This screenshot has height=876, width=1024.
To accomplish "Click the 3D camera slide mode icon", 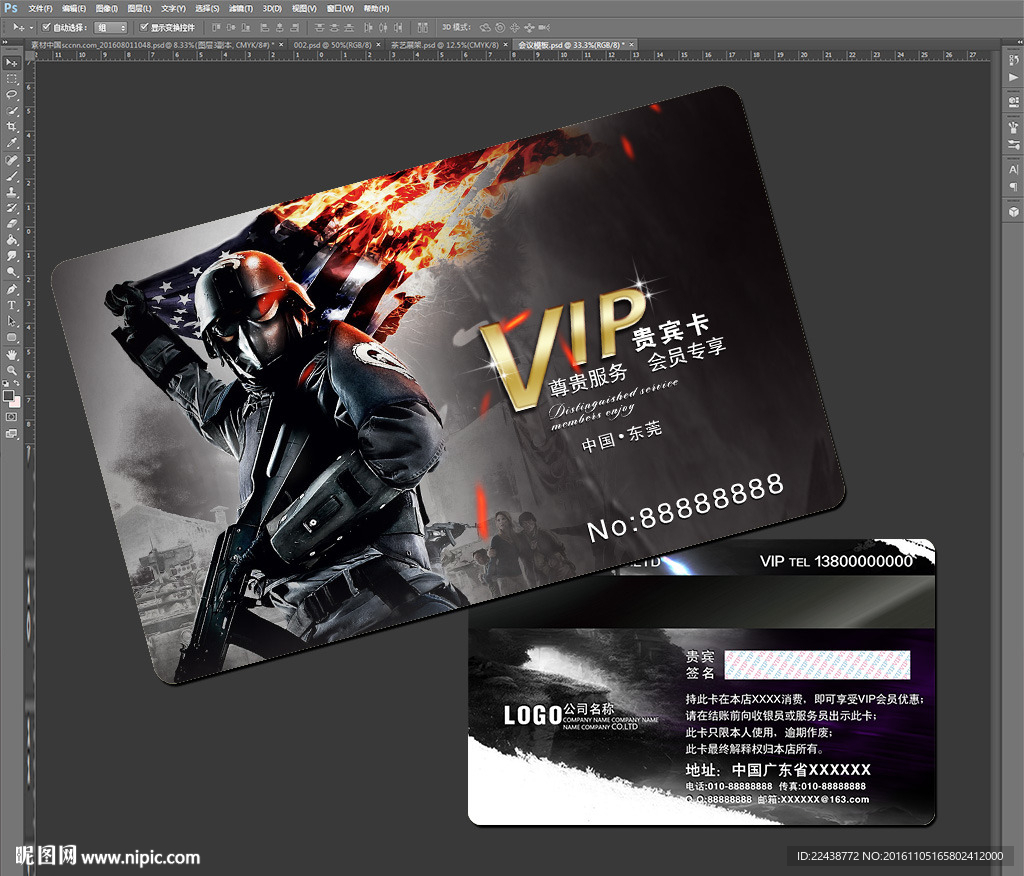I will [545, 27].
